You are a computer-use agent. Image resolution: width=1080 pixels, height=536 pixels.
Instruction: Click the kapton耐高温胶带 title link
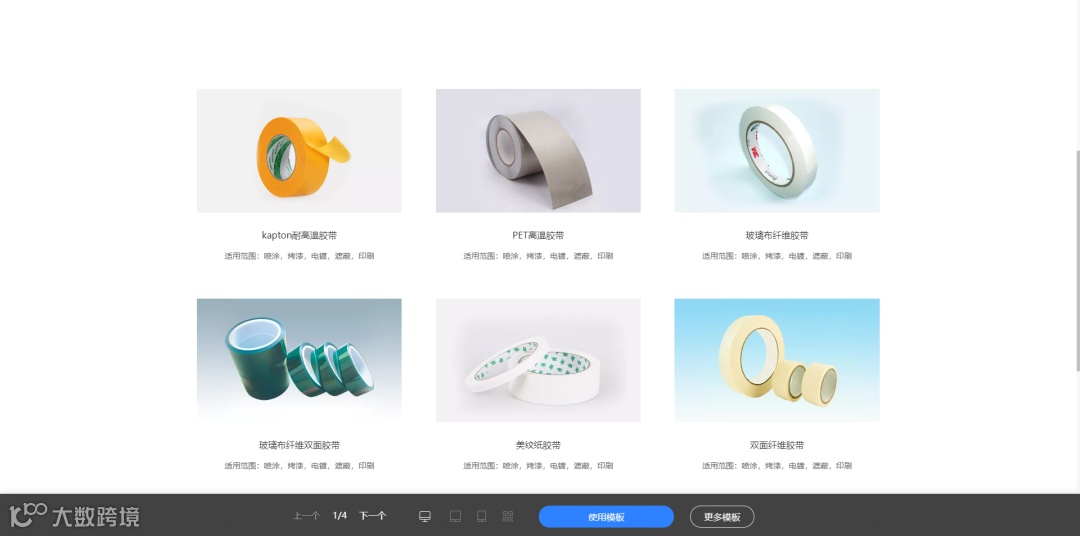299,235
